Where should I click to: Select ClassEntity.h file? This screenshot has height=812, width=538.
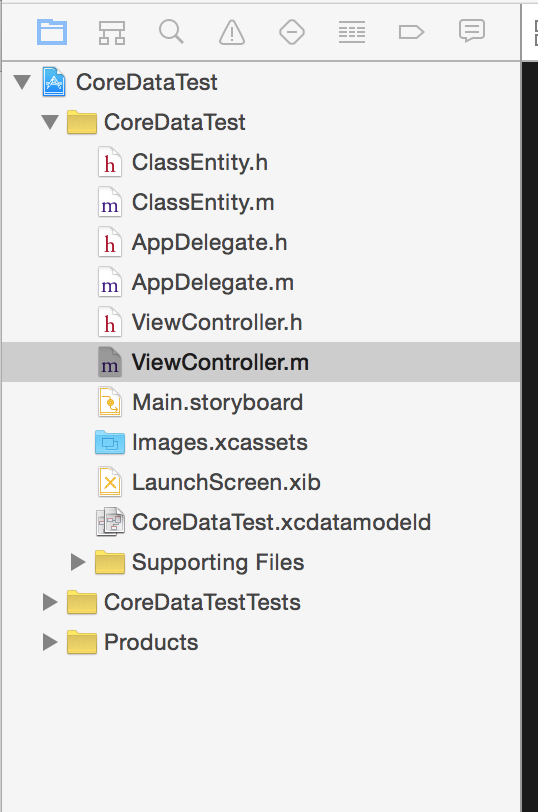(199, 163)
